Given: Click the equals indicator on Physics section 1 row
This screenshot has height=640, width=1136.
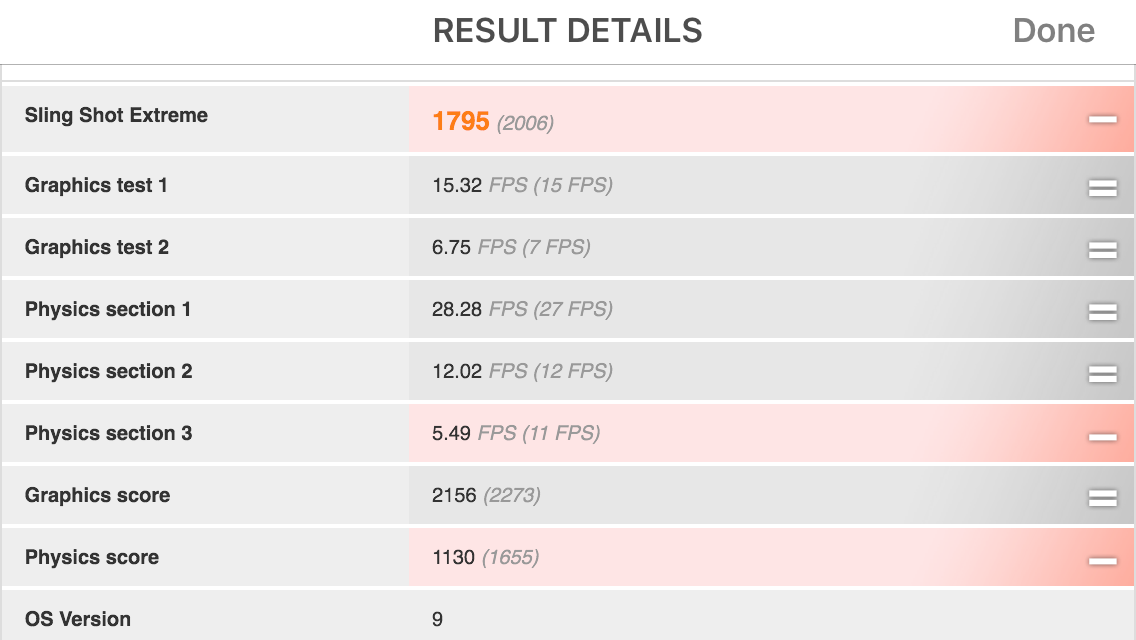Looking at the screenshot, I should pos(1103,312).
